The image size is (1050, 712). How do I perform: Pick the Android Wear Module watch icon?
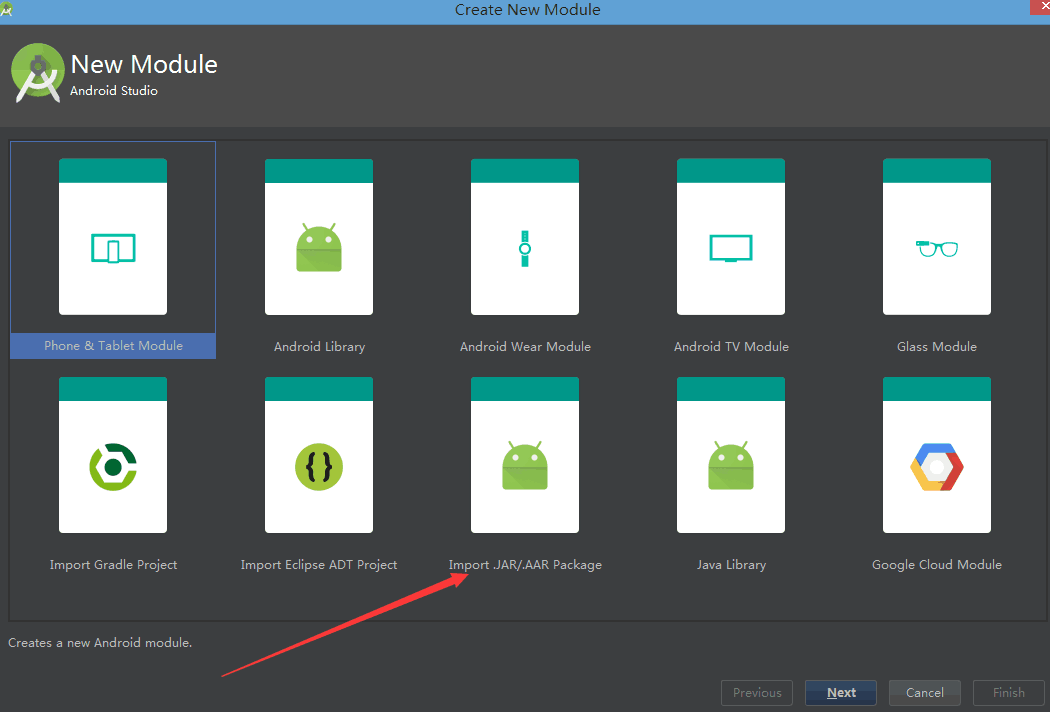[x=525, y=248]
